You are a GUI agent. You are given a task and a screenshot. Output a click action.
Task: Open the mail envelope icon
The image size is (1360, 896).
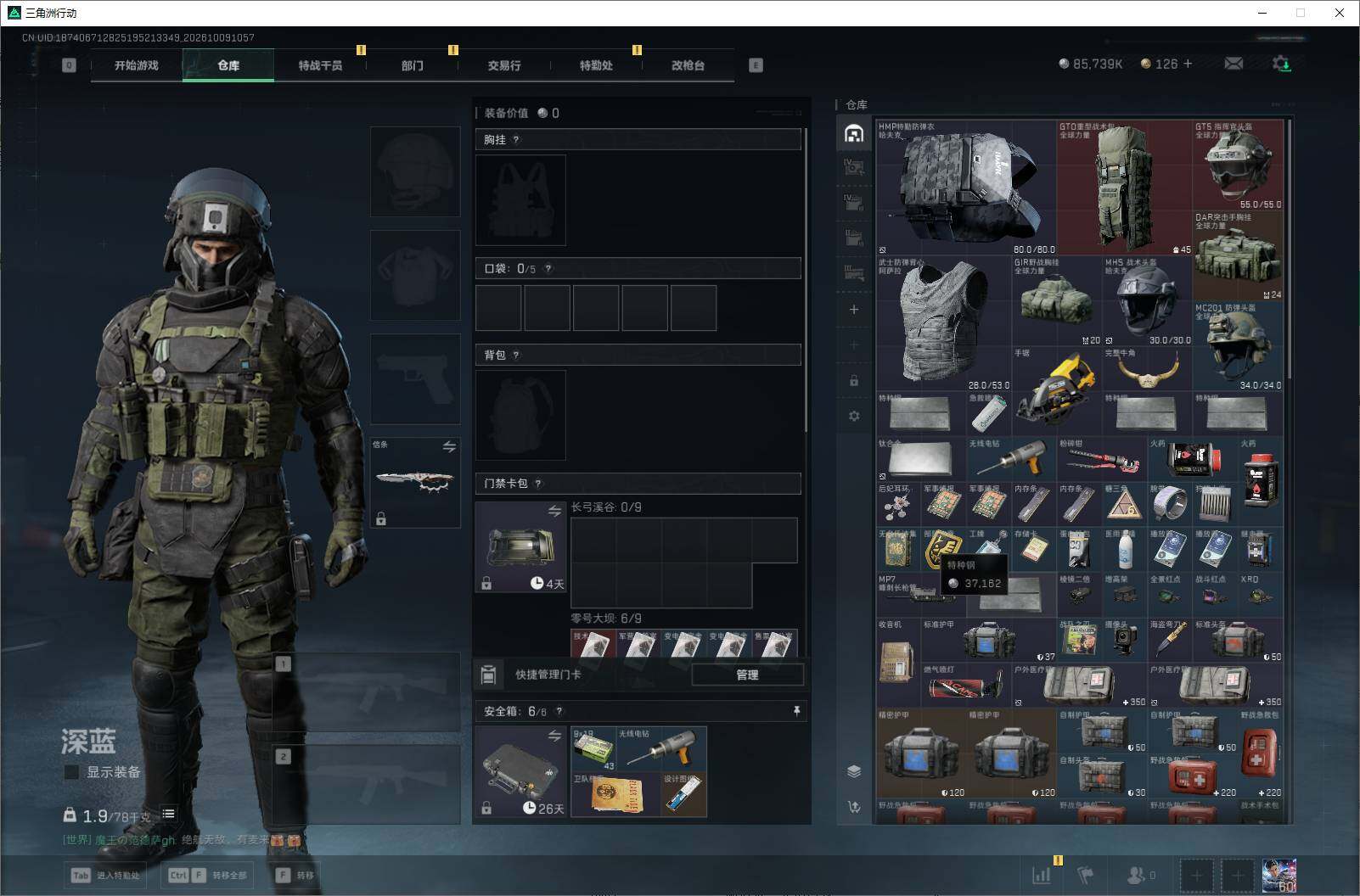1234,64
